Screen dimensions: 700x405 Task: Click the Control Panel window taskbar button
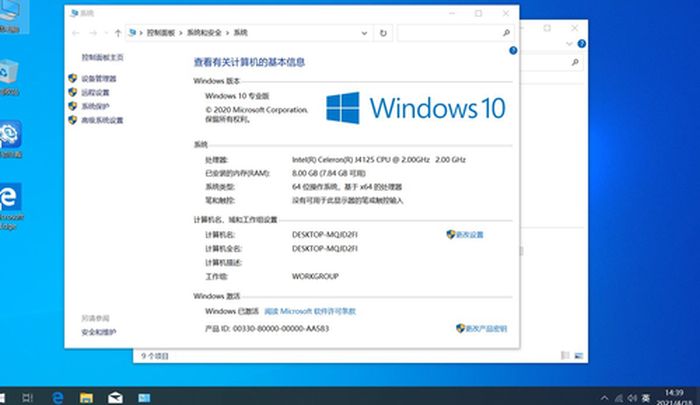(144, 397)
